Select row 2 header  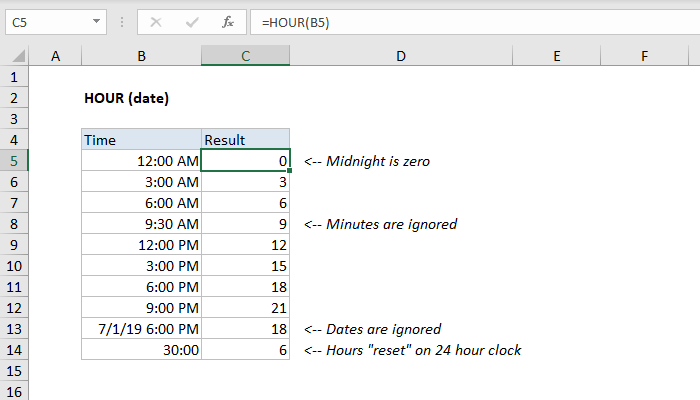14,98
